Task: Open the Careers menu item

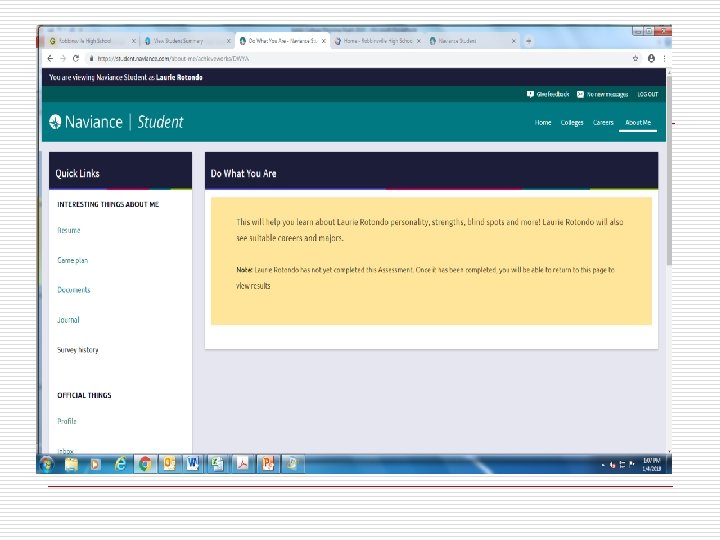Action: (x=603, y=123)
